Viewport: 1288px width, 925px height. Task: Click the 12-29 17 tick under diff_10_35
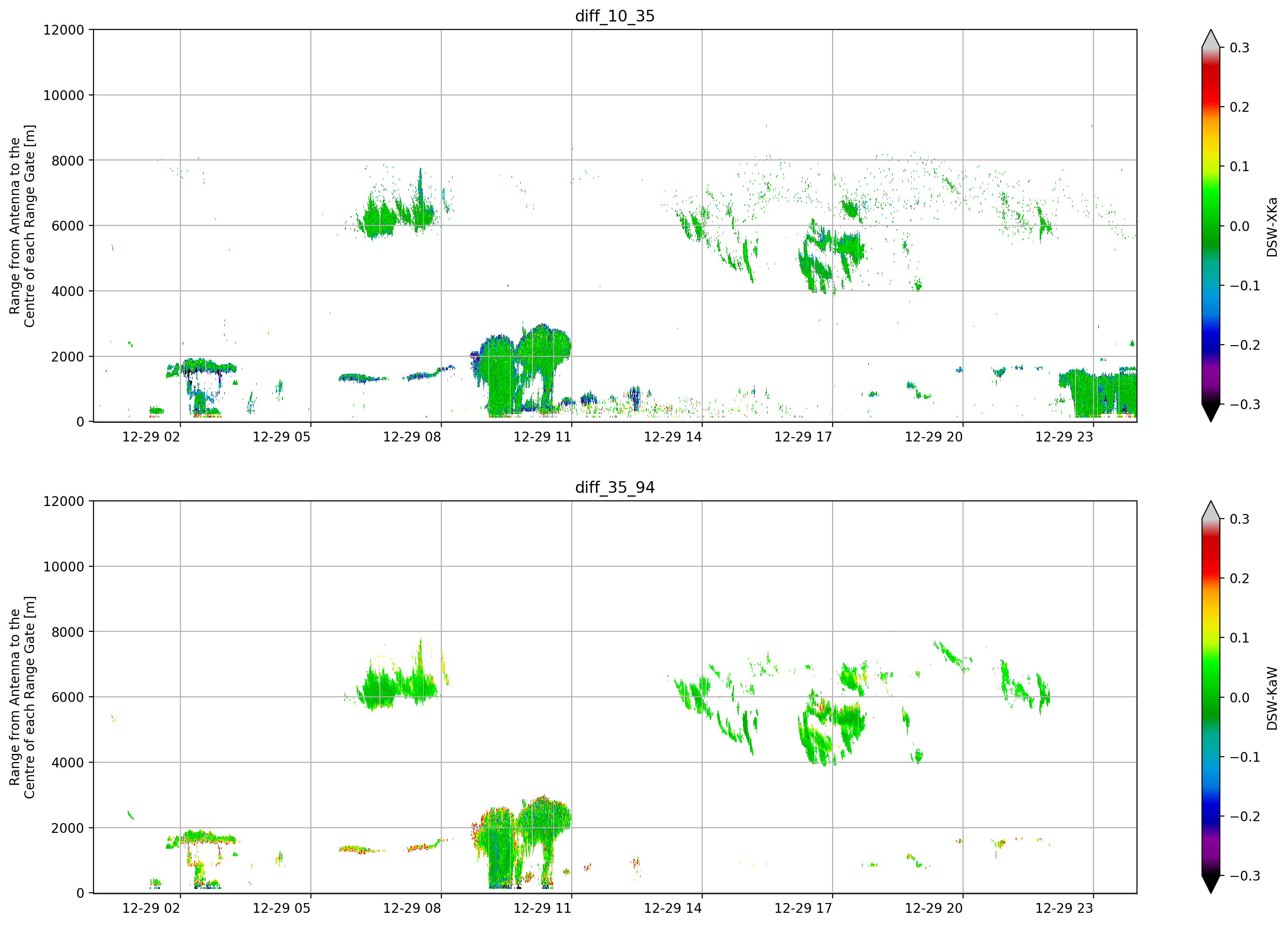tap(803, 437)
